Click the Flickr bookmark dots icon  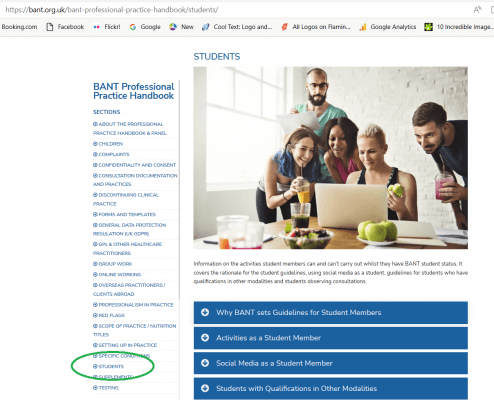(96, 27)
